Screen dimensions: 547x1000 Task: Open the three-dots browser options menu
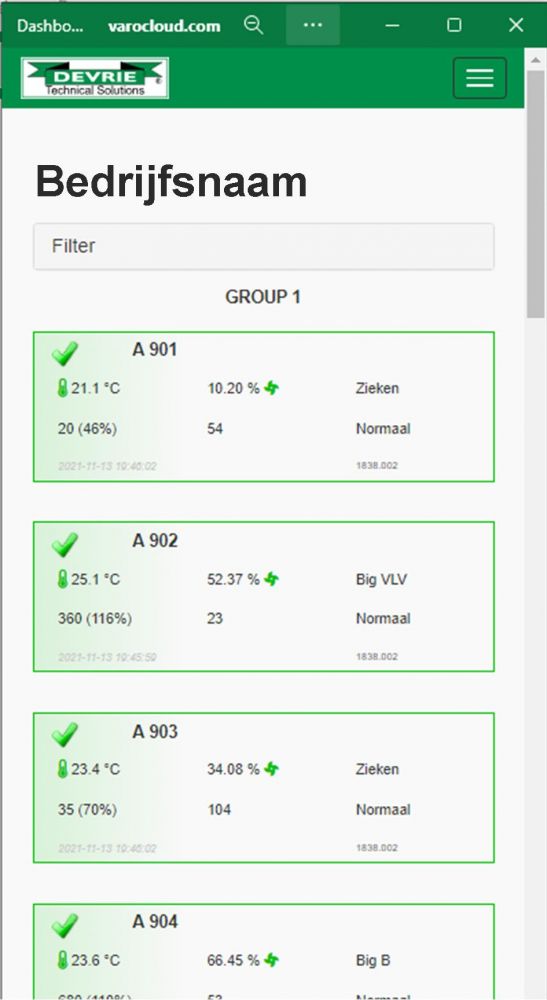[x=312, y=25]
